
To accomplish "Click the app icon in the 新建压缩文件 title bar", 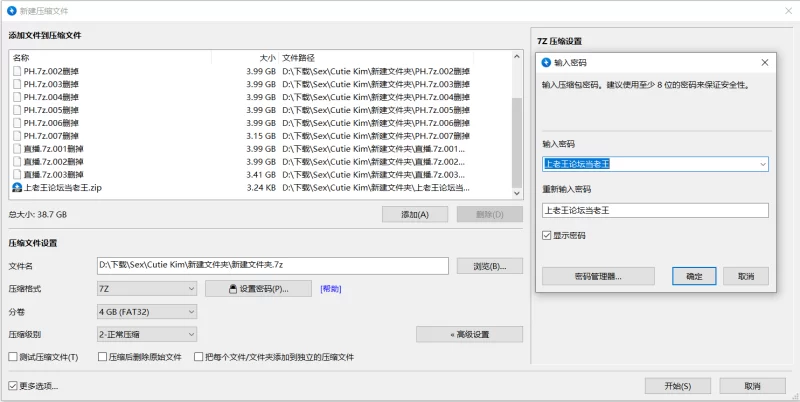I will (x=11, y=10).
